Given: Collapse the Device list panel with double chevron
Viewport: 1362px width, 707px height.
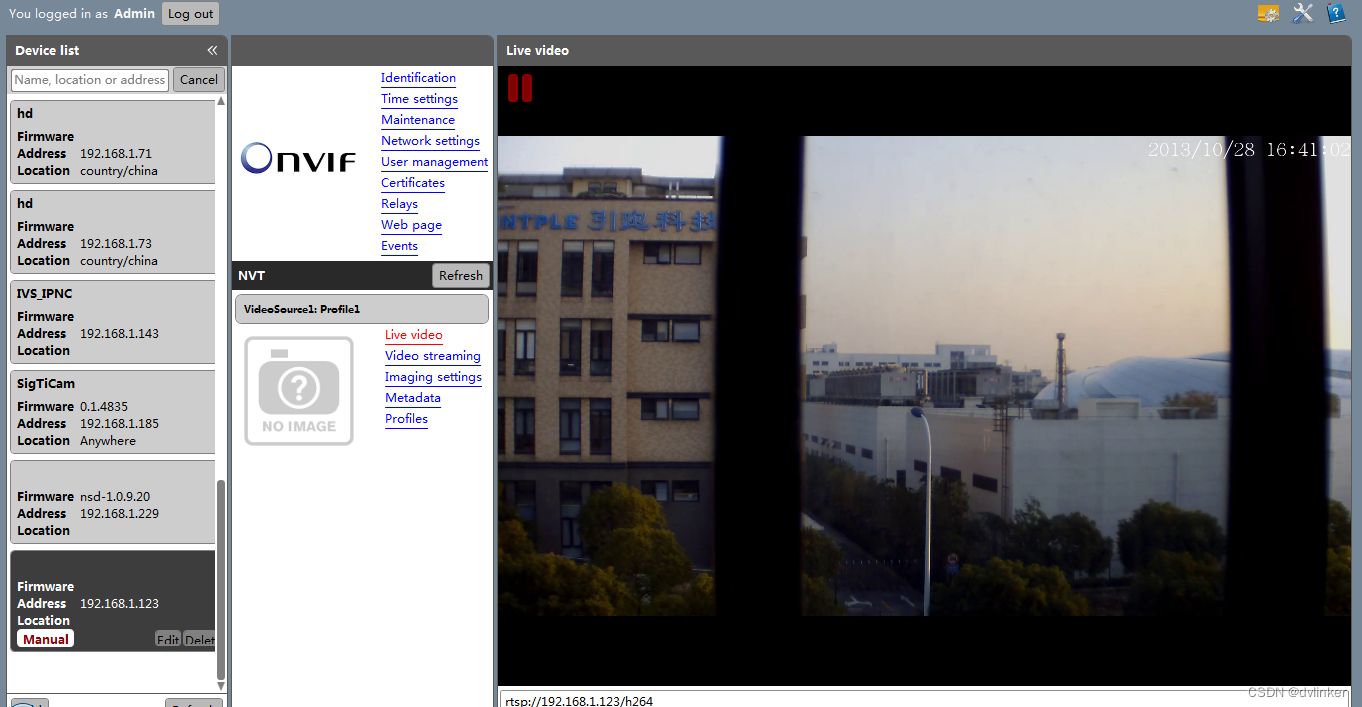Looking at the screenshot, I should click(212, 50).
